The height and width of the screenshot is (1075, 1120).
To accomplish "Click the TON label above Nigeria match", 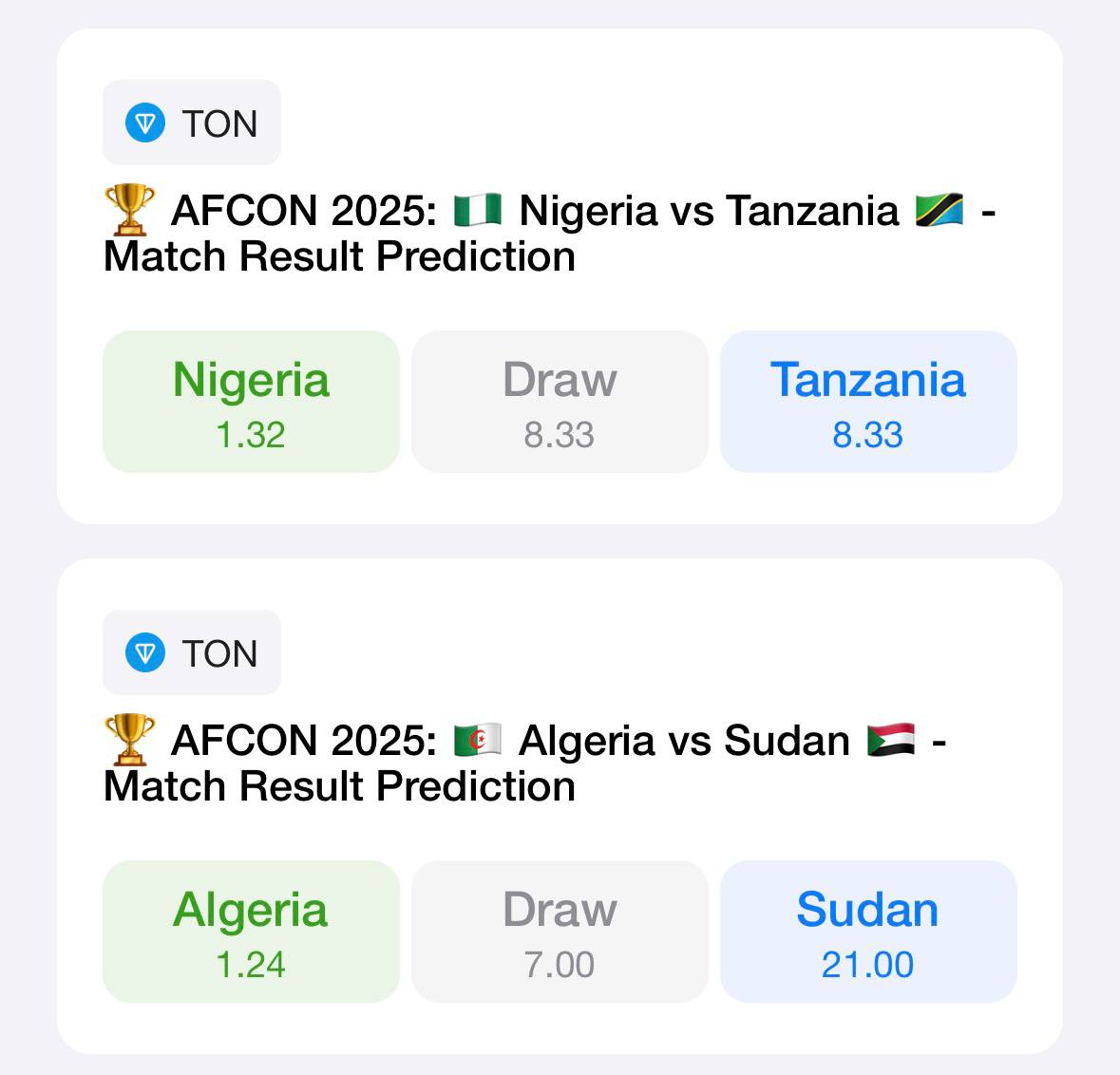I will pos(219,123).
